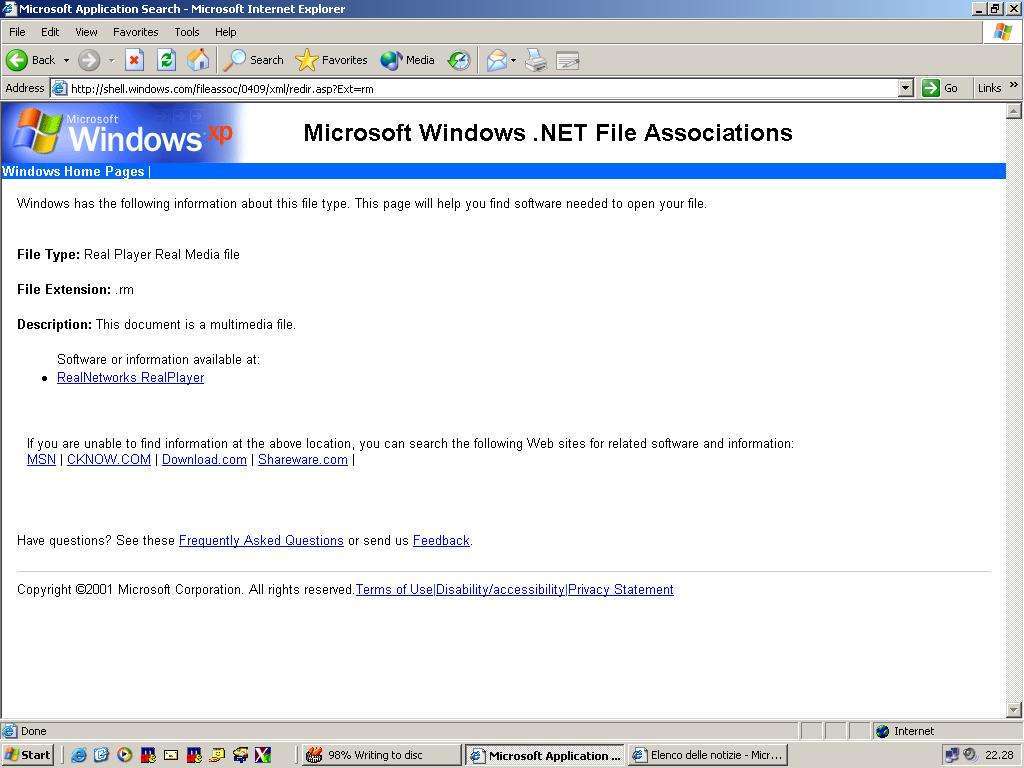Click the network connection tray icon
1024x768 pixels.
[952, 755]
